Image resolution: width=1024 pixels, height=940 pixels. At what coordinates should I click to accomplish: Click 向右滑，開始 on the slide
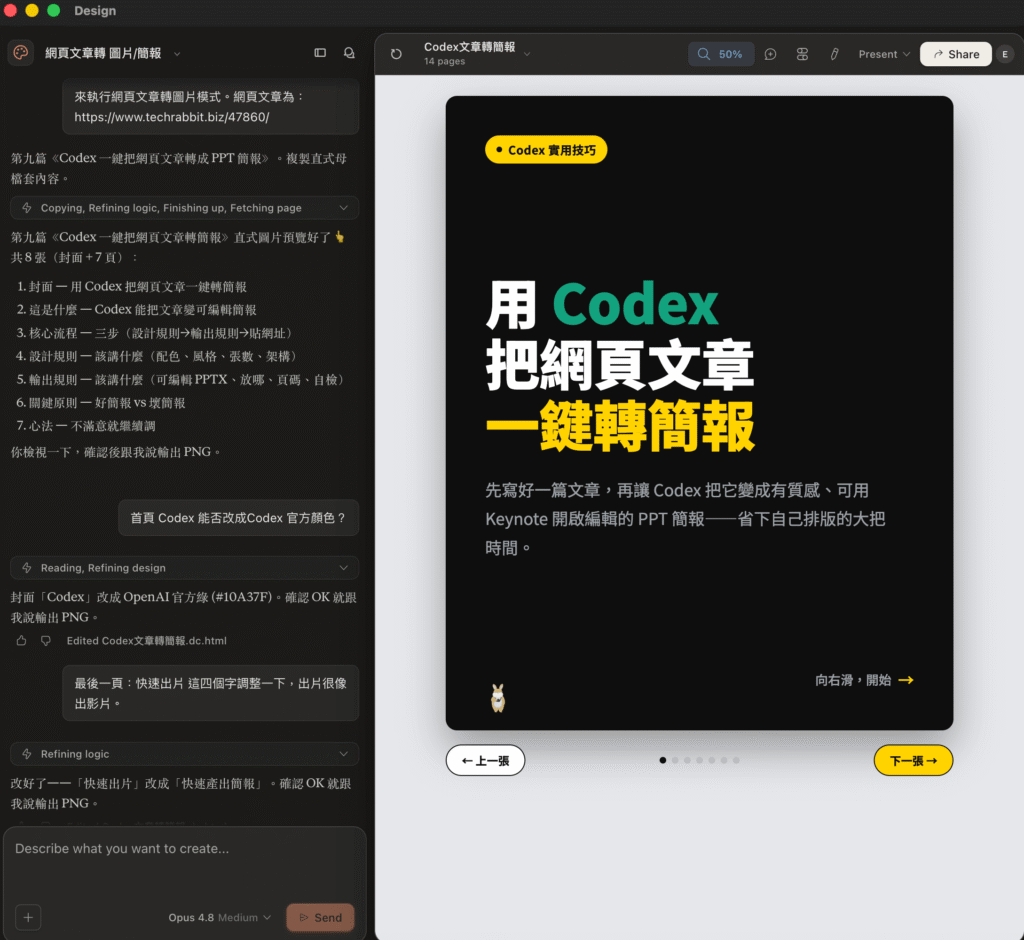(x=864, y=680)
